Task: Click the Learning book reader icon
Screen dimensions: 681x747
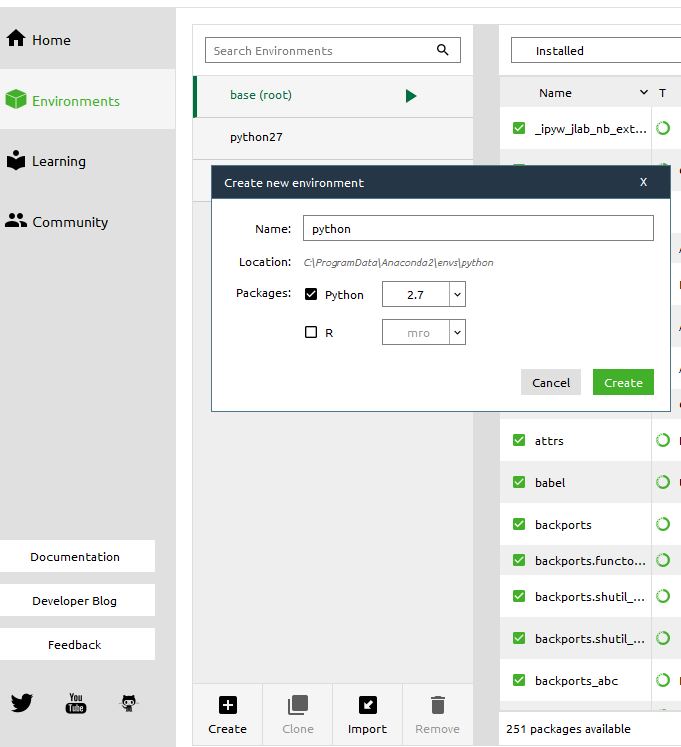Action: coord(16,160)
